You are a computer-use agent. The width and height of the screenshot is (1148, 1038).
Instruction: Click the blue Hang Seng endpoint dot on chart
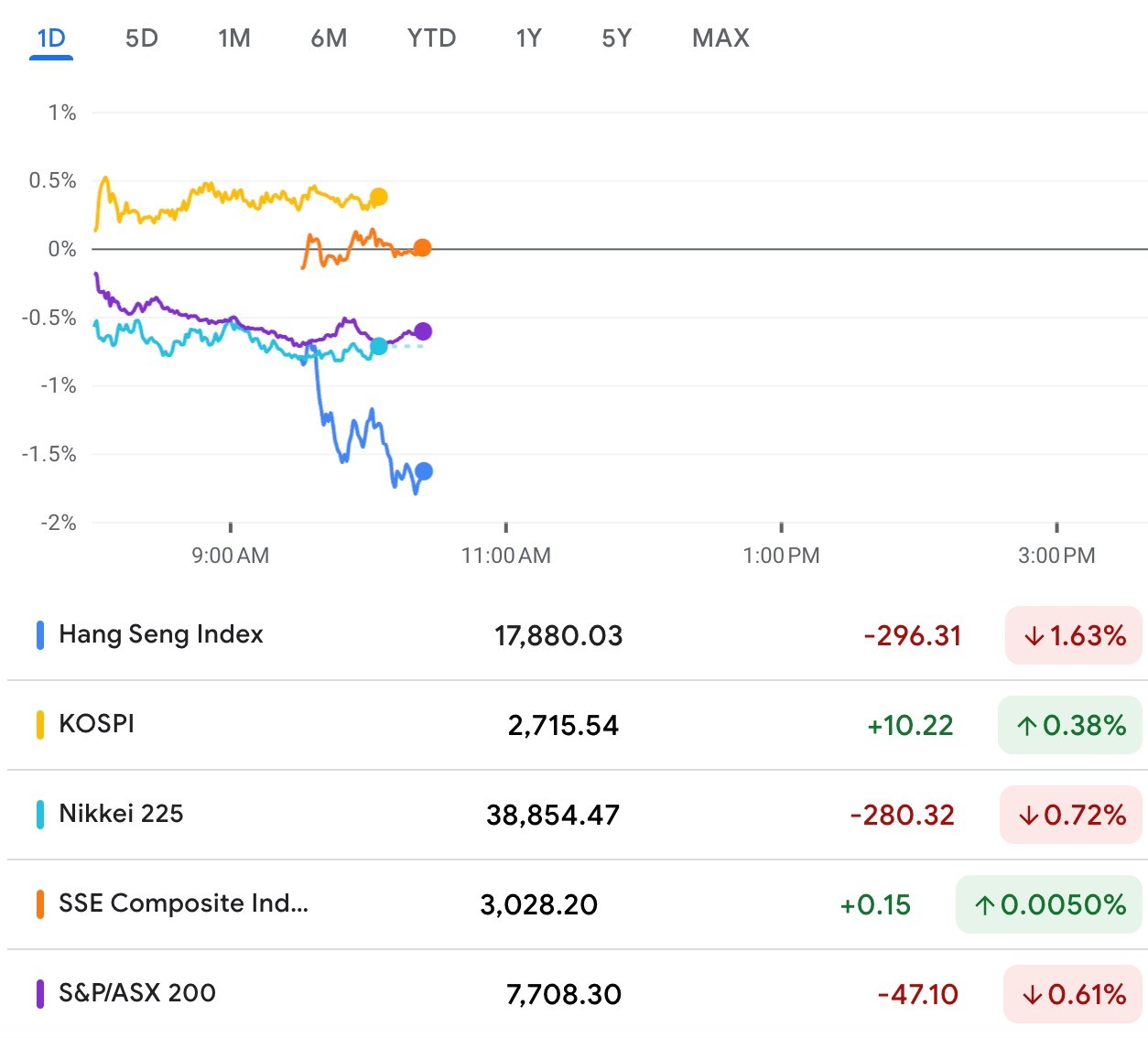(x=424, y=471)
